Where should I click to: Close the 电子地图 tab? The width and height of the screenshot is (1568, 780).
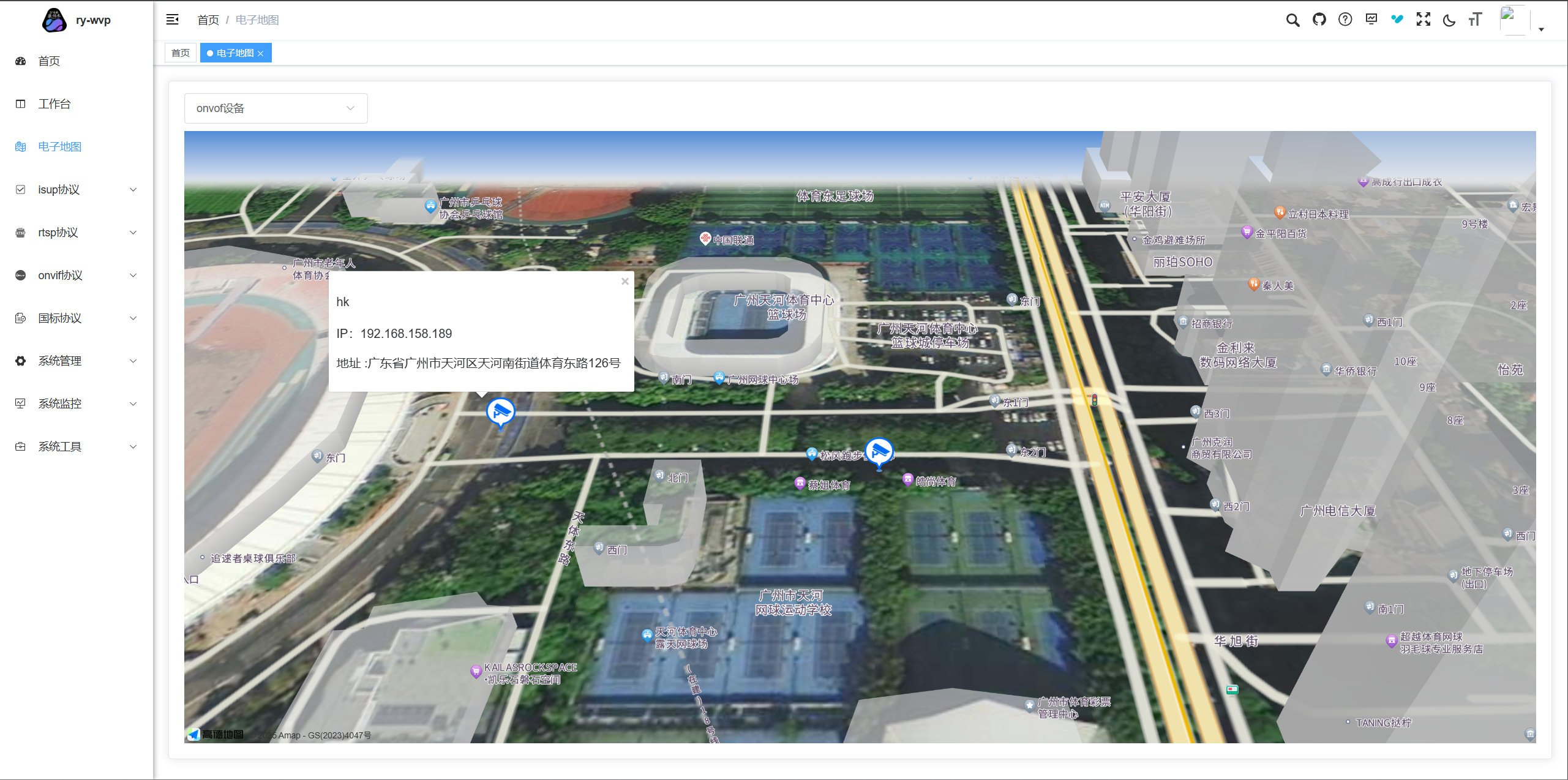(261, 54)
